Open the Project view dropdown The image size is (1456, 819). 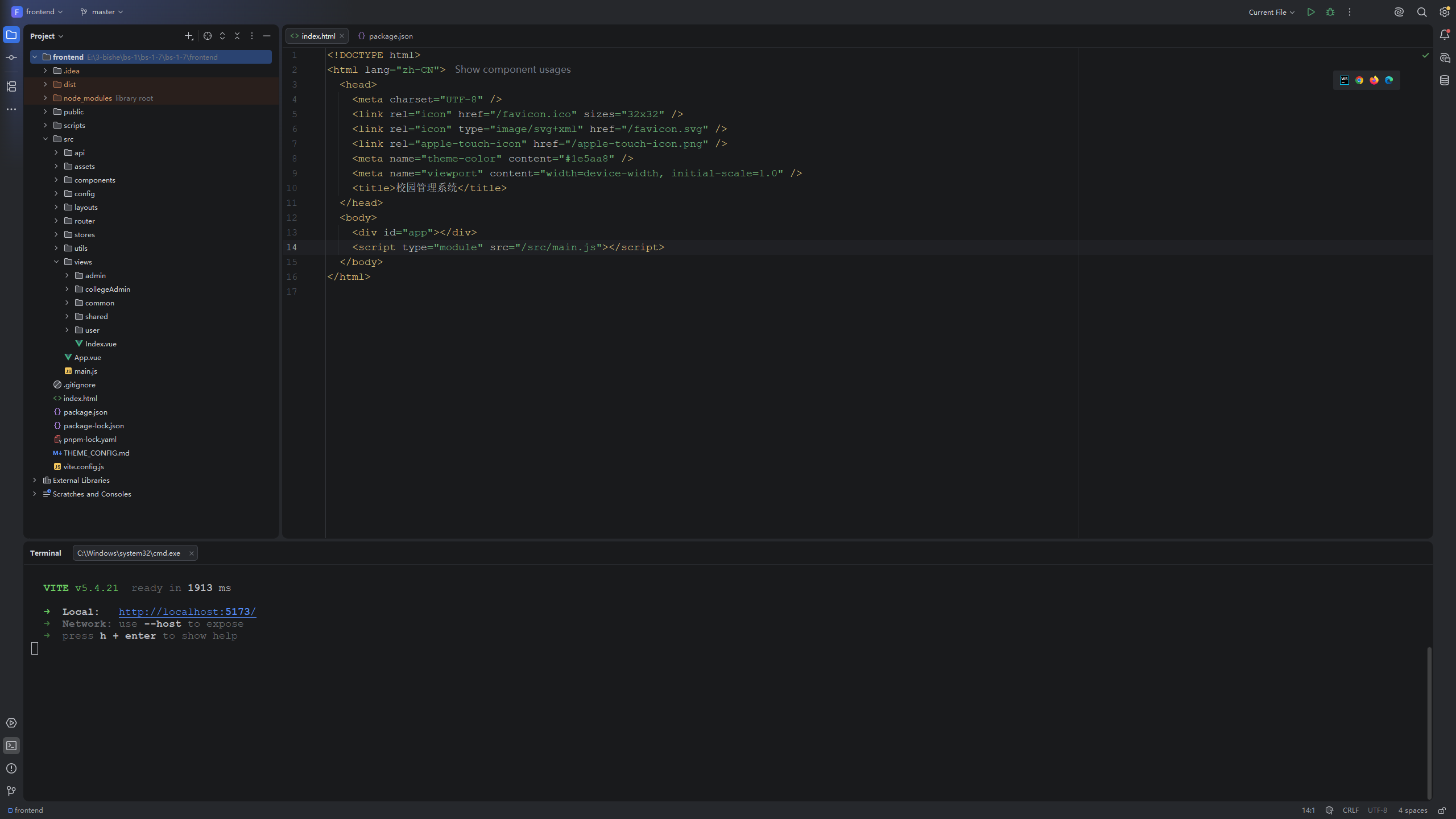47,36
